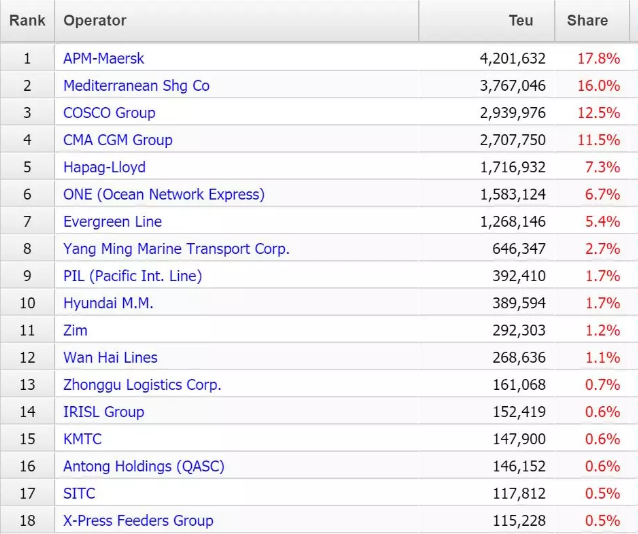
Task: Select the 0.7% share value
Action: tap(603, 385)
